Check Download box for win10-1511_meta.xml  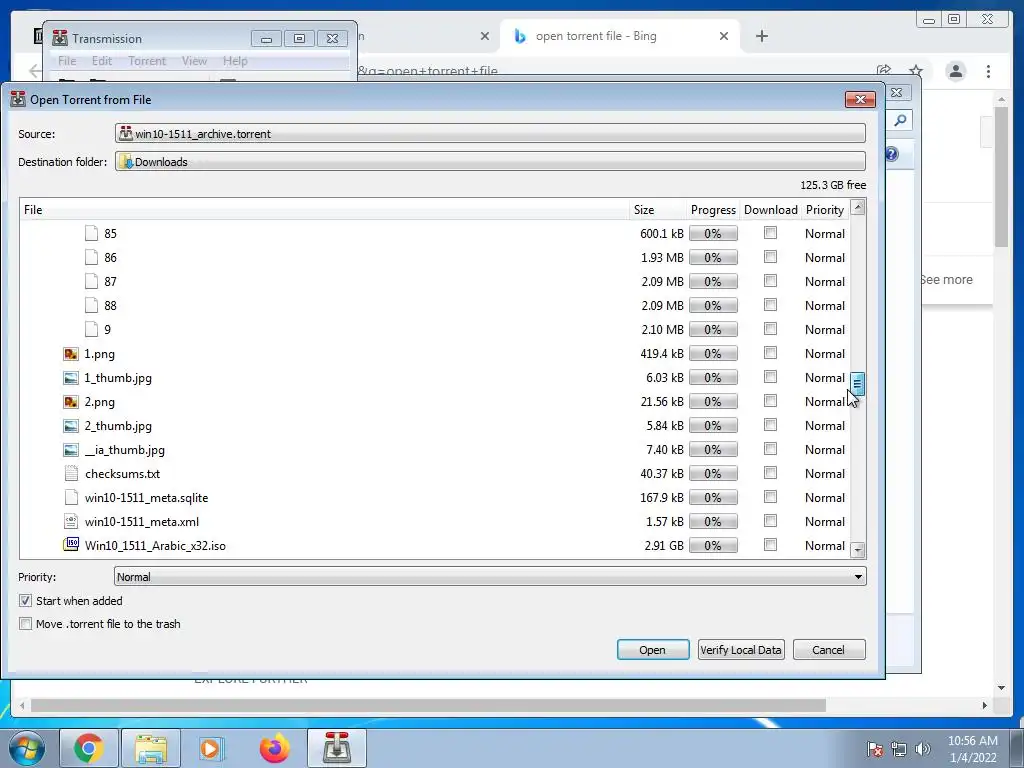[x=771, y=520]
